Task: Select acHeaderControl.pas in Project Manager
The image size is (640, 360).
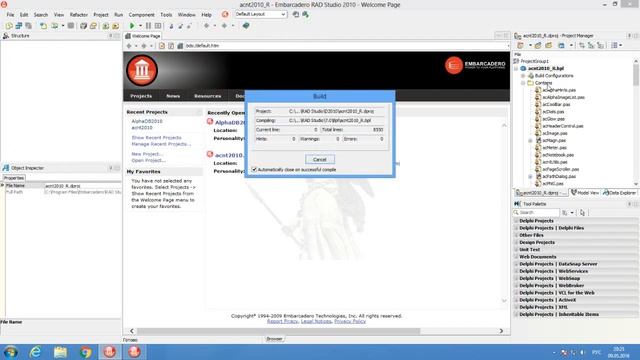Action: coord(562,126)
